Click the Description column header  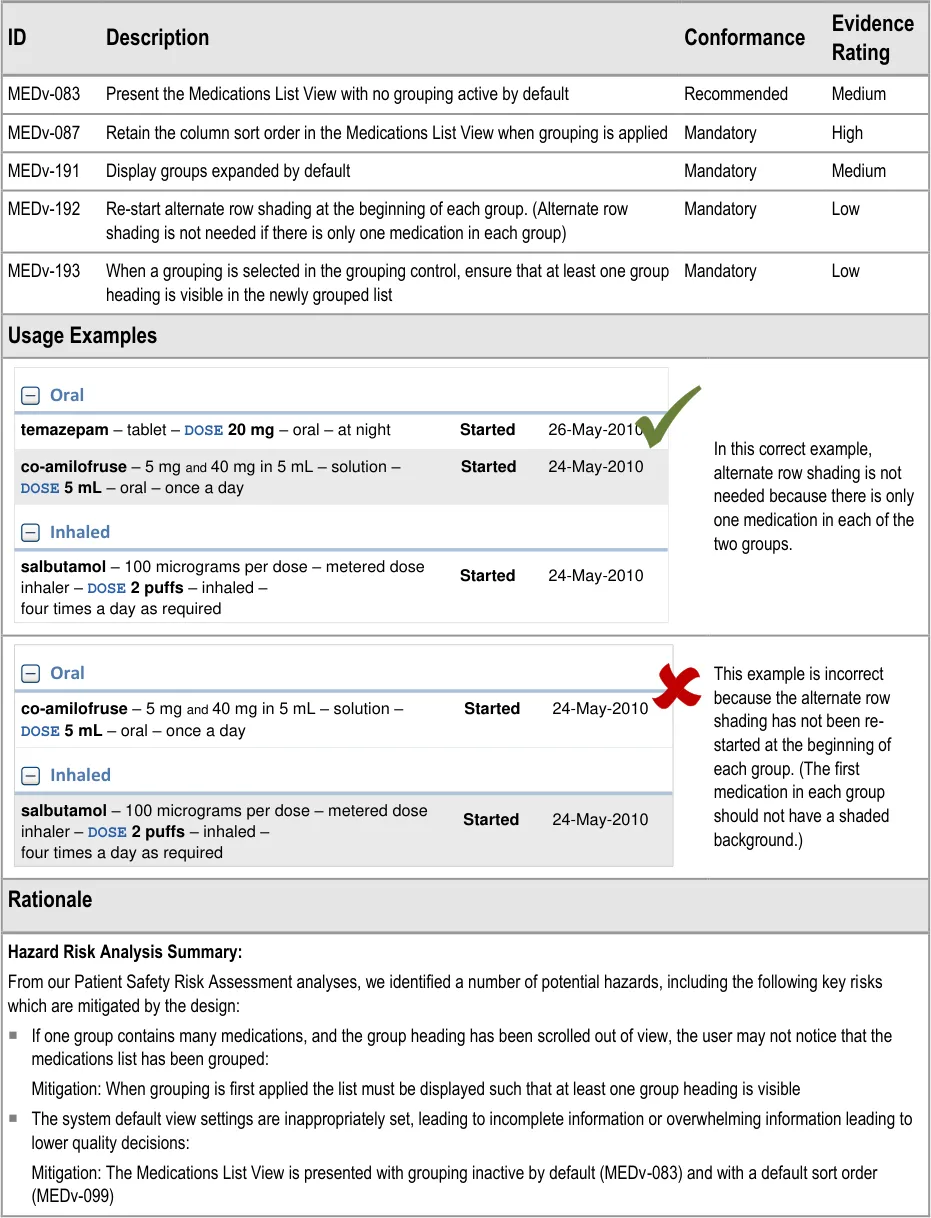pos(157,38)
